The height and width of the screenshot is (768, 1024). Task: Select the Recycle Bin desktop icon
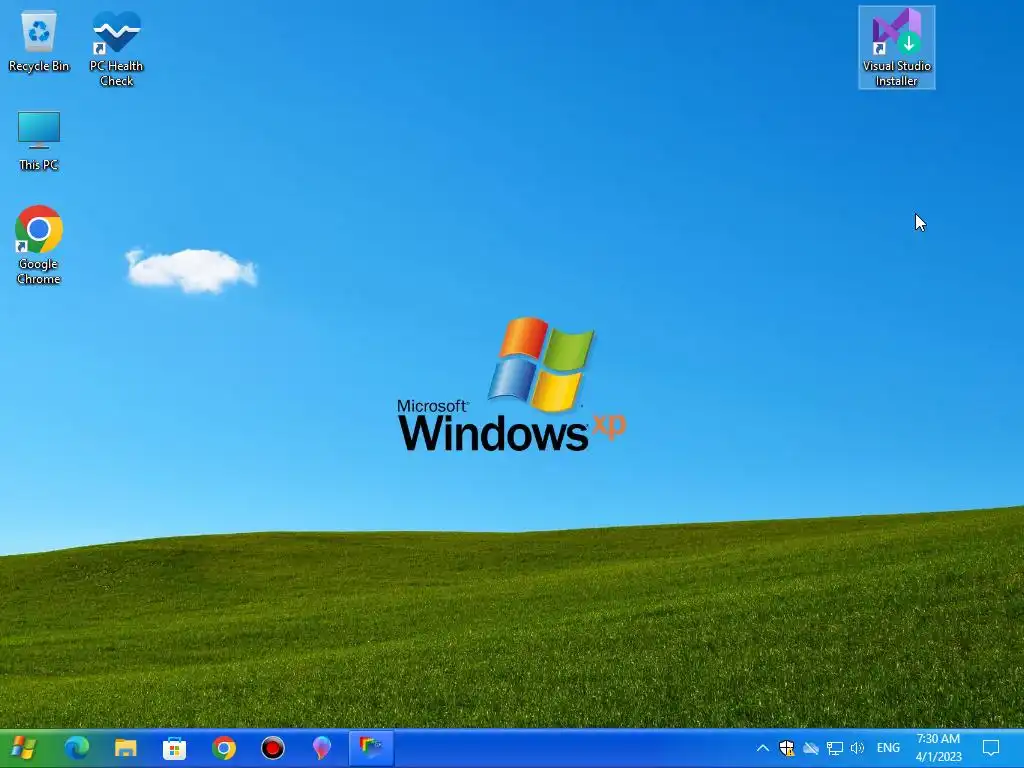click(39, 41)
